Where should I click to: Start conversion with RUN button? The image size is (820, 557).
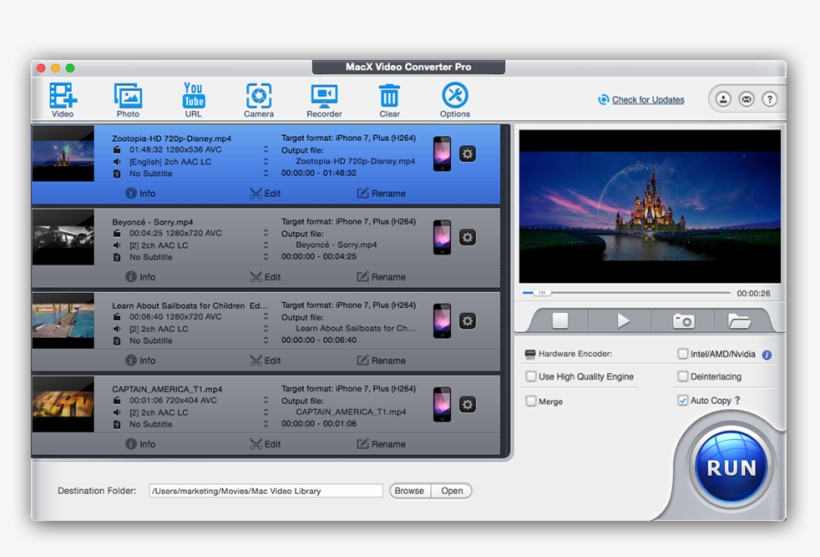click(731, 468)
